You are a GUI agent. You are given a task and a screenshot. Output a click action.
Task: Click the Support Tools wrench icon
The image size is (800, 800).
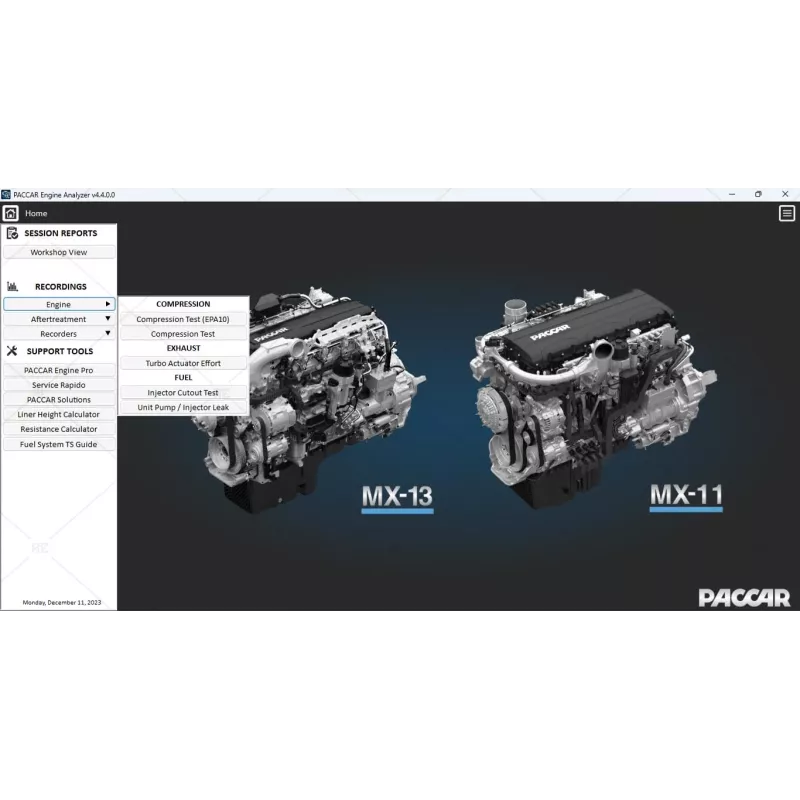(x=13, y=351)
